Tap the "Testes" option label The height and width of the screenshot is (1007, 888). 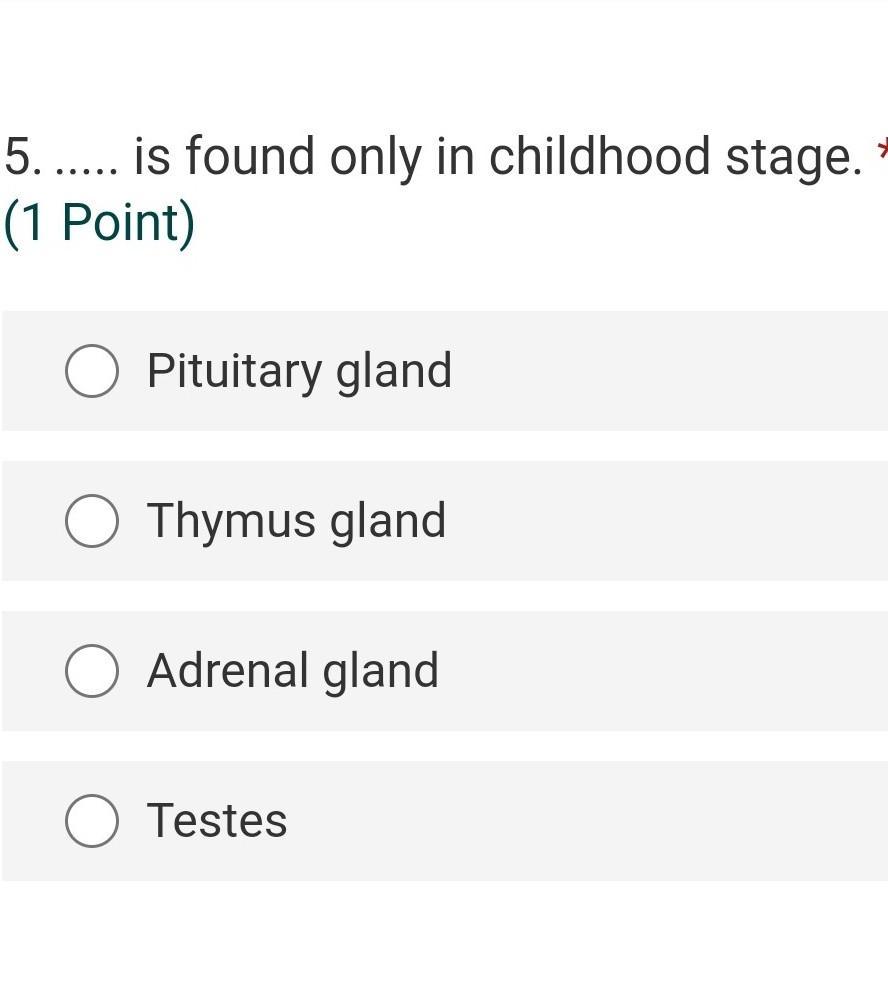[x=217, y=821]
